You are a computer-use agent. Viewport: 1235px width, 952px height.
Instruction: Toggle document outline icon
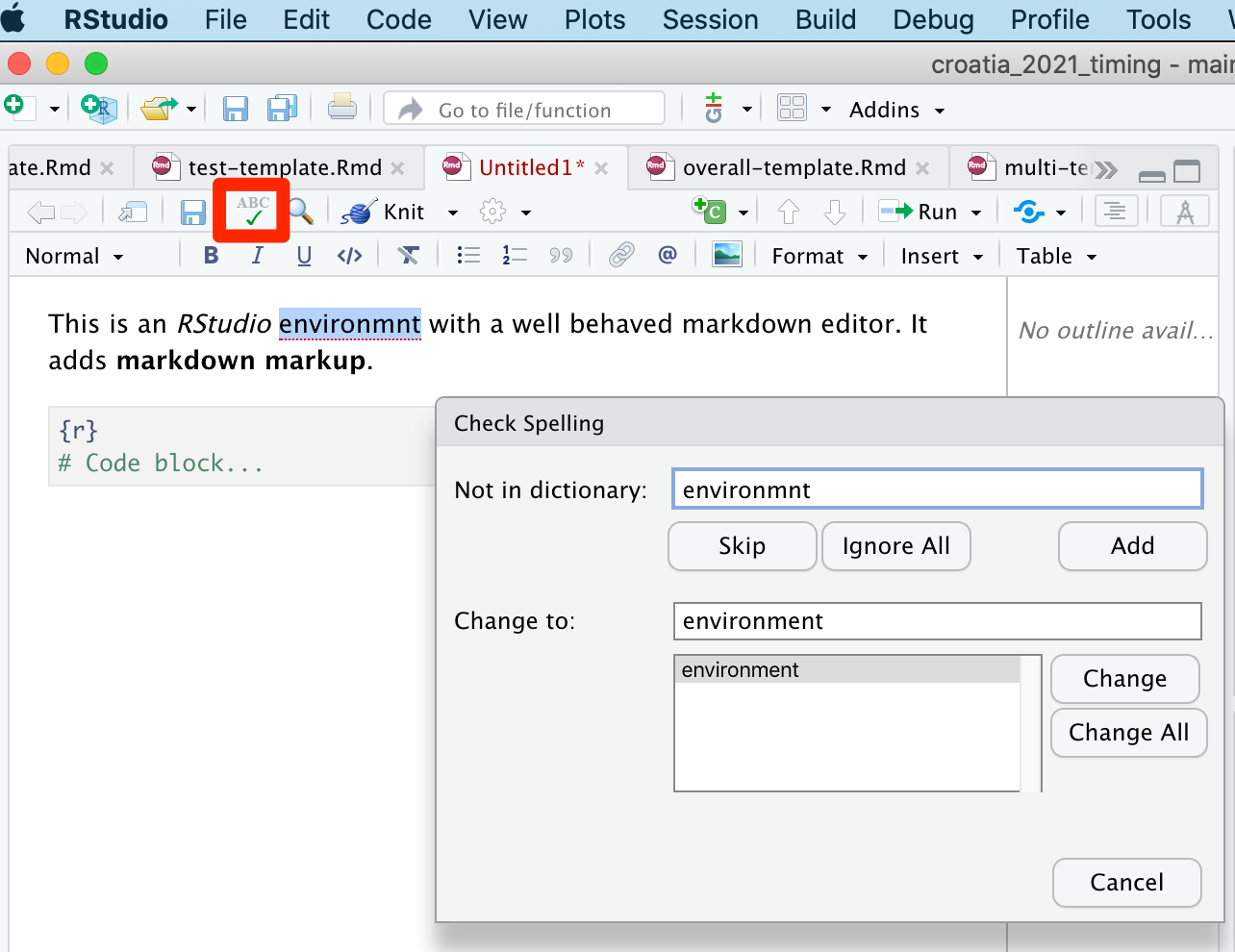tap(1116, 211)
